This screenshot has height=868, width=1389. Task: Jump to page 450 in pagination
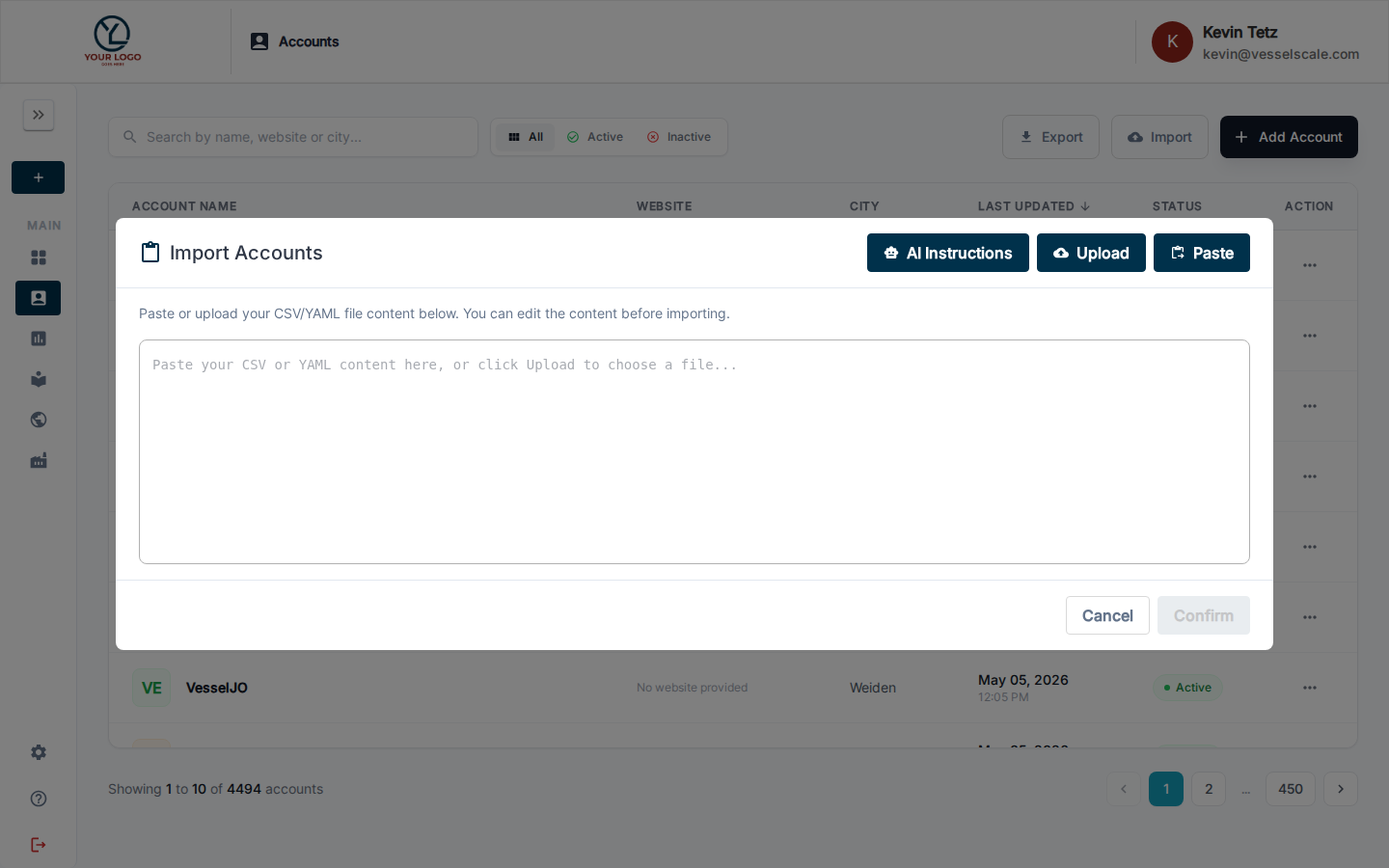1291,789
